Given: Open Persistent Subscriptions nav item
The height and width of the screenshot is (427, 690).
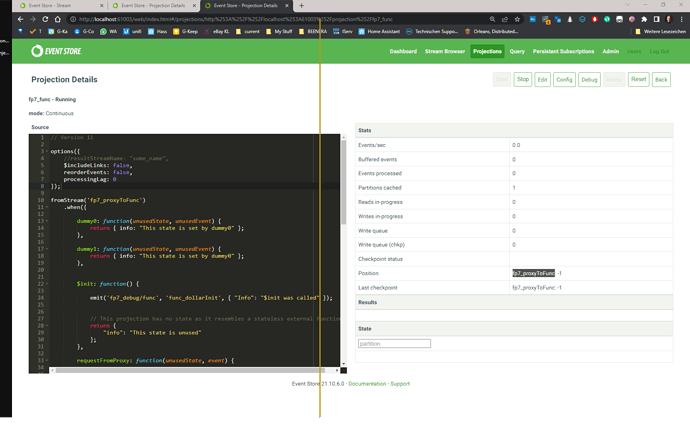Looking at the screenshot, I should pos(563,52).
